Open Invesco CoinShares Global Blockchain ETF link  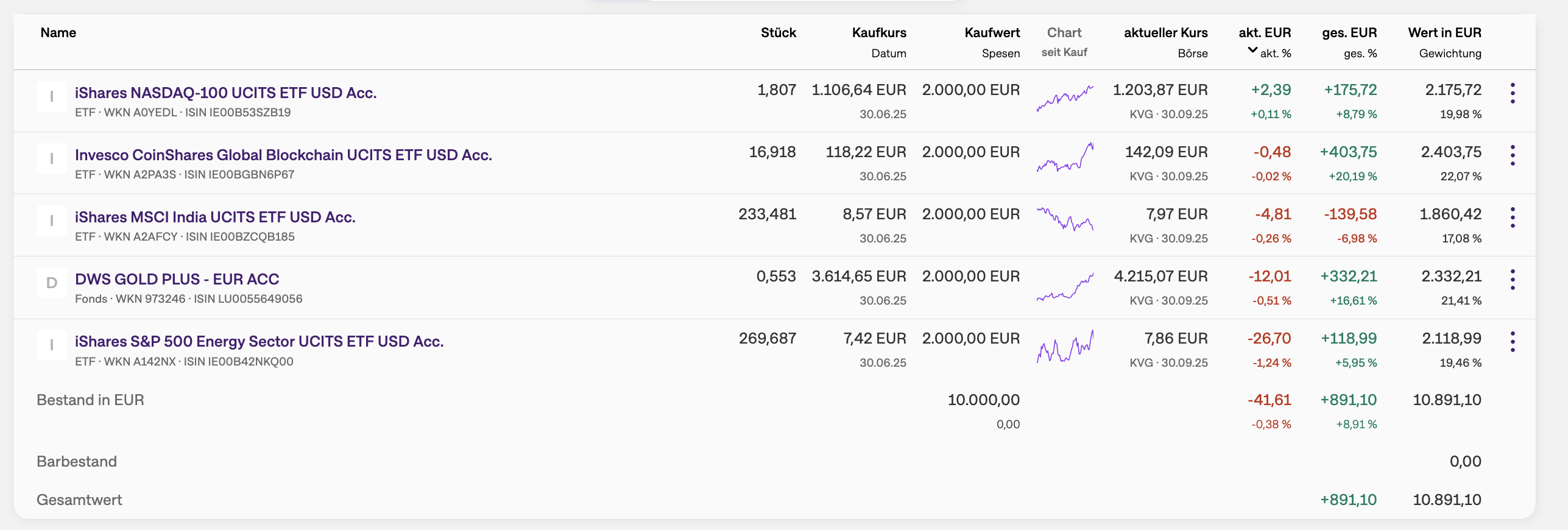coord(283,155)
